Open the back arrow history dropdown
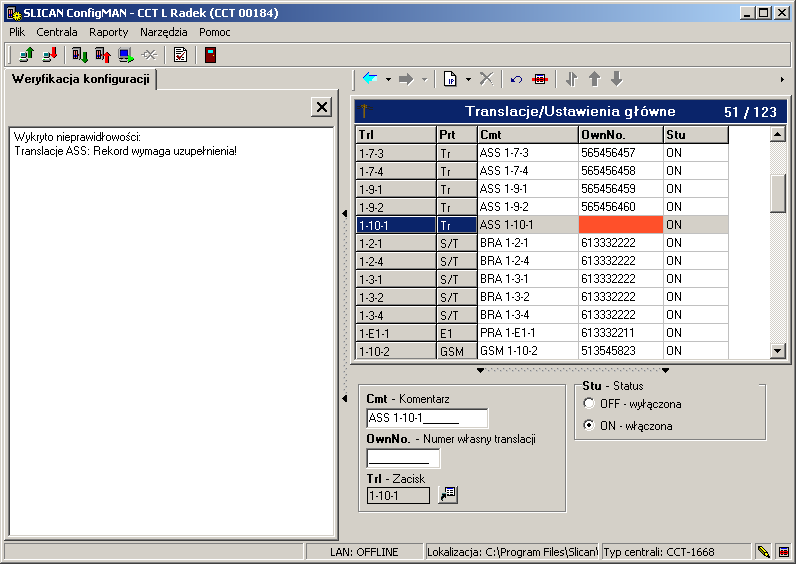796x564 pixels. point(388,80)
